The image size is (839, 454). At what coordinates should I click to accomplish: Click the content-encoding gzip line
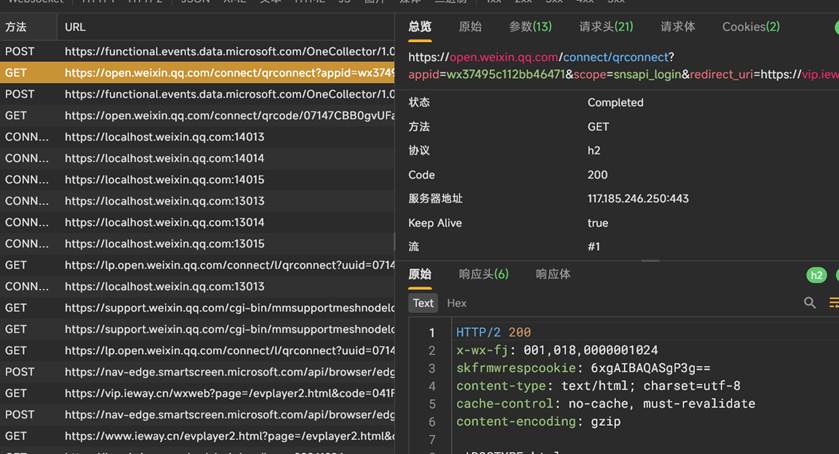(x=538, y=422)
